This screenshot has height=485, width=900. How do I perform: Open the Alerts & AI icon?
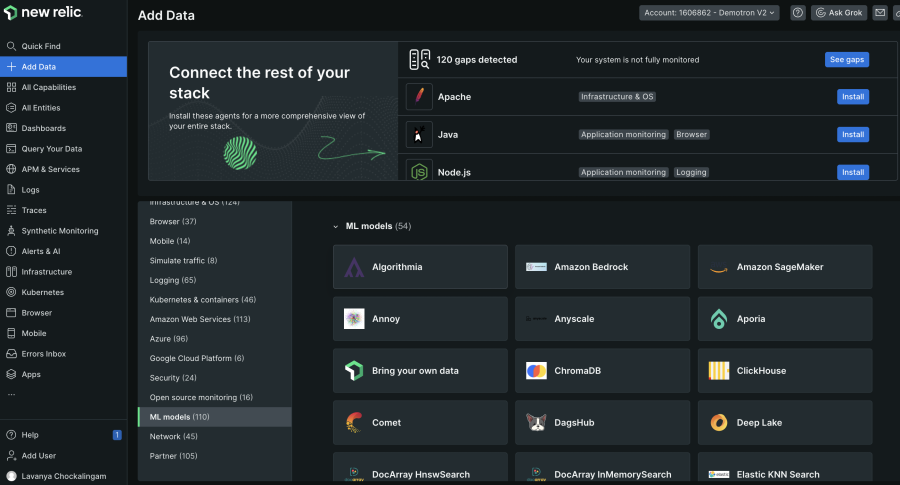pos(11,251)
